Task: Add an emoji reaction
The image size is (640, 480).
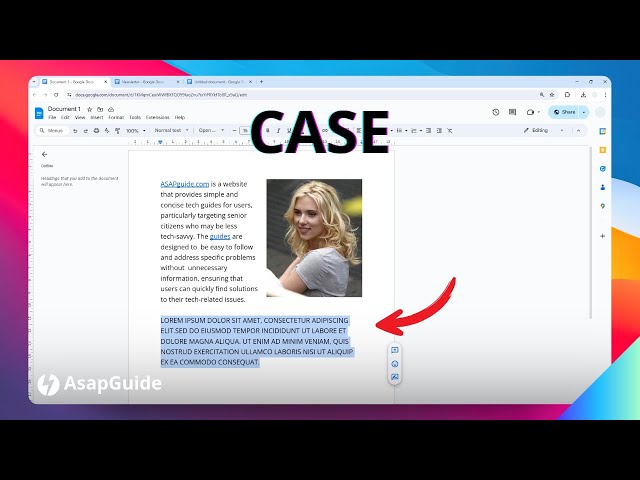Action: 395,364
